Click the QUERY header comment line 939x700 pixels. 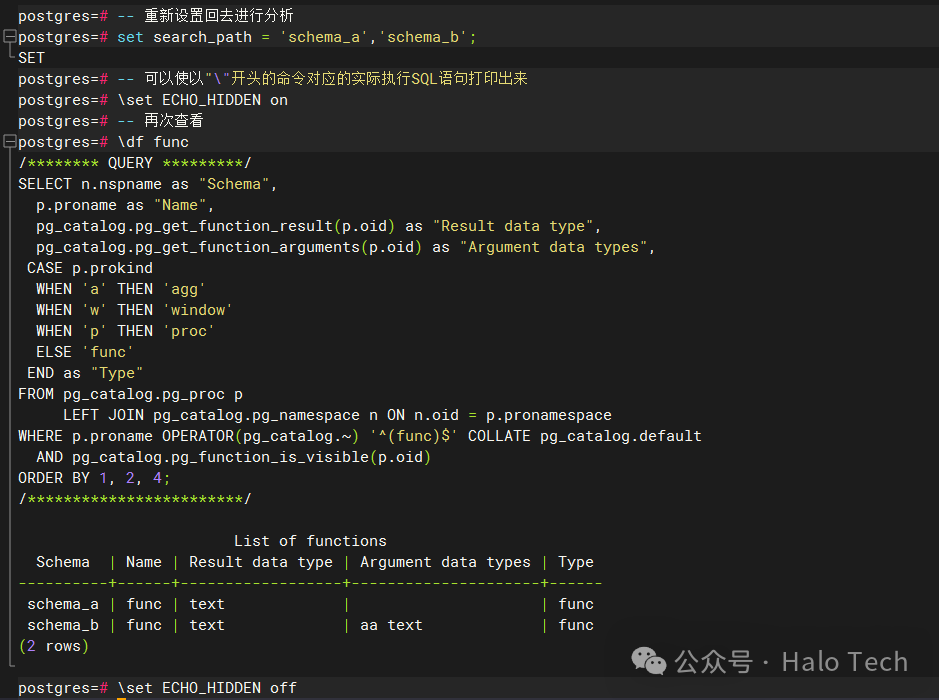tap(135, 163)
